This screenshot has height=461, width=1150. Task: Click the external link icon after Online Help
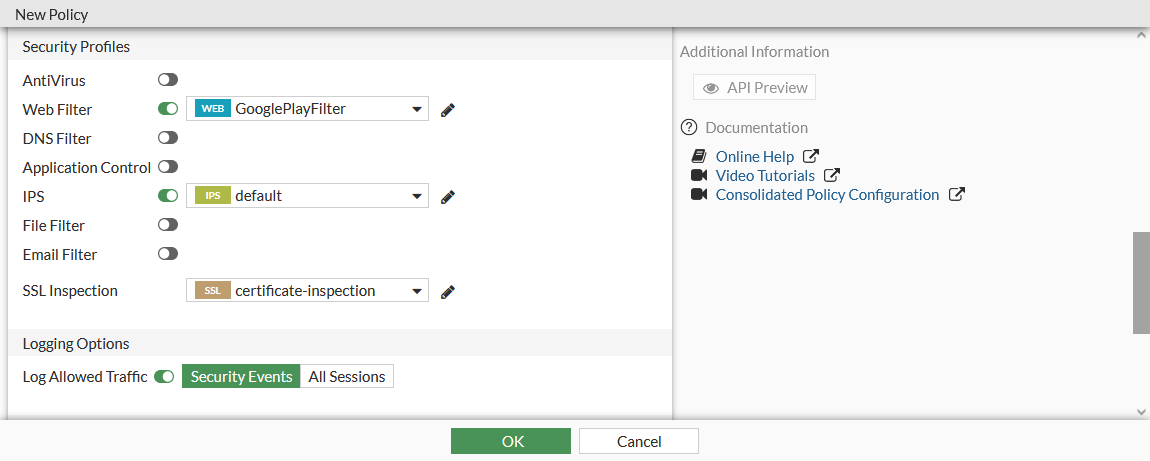(x=812, y=157)
